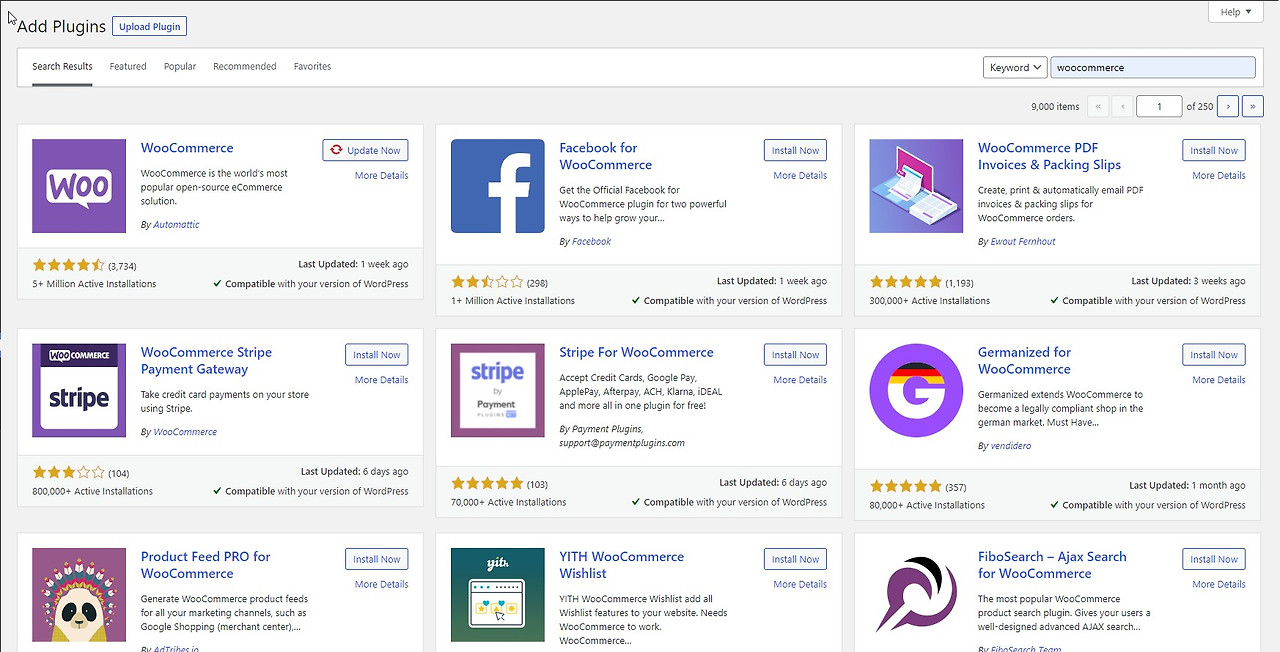The width and height of the screenshot is (1280, 652).
Task: Click the "70,000+ Active Installations" text
Action: tap(508, 503)
